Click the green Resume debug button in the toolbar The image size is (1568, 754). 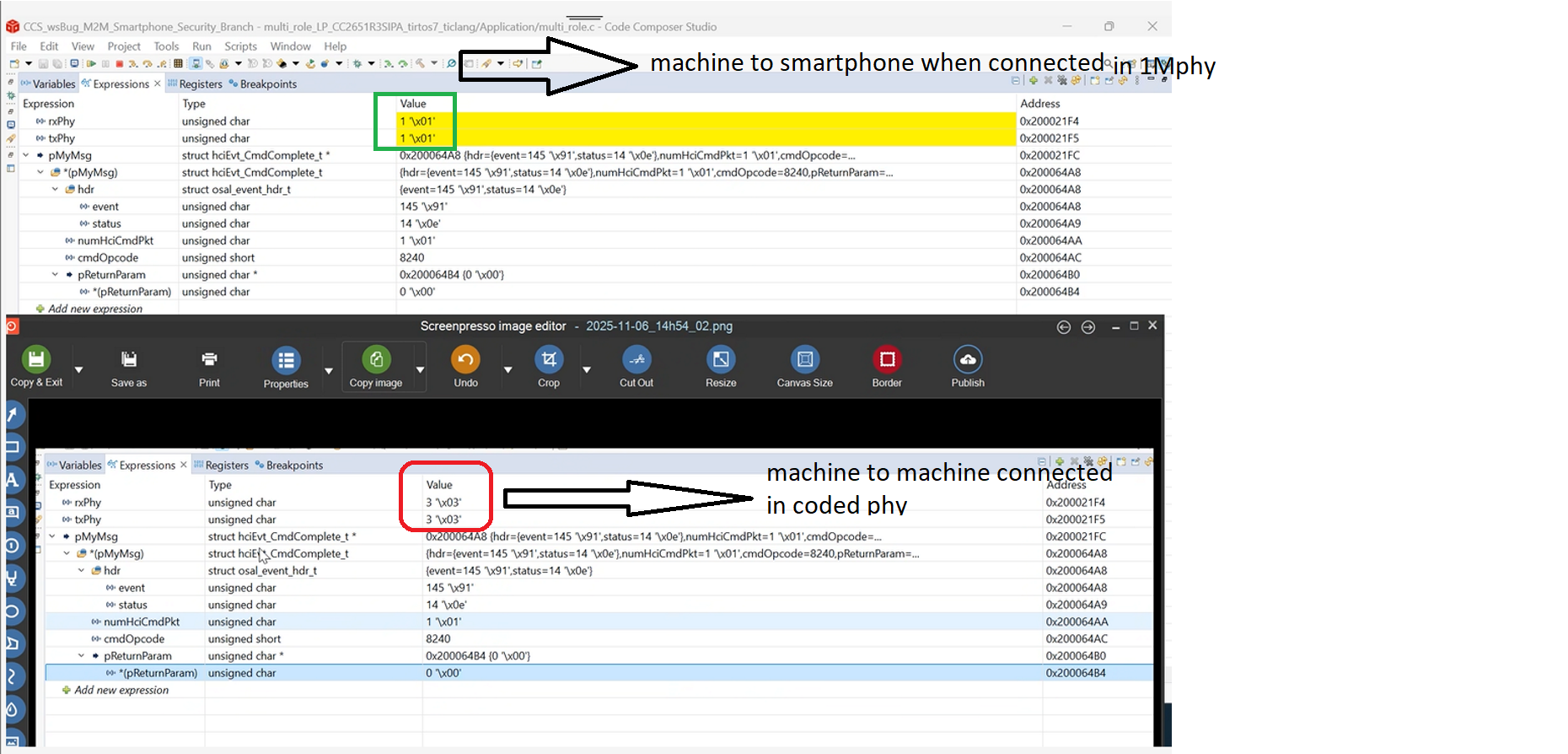91,63
